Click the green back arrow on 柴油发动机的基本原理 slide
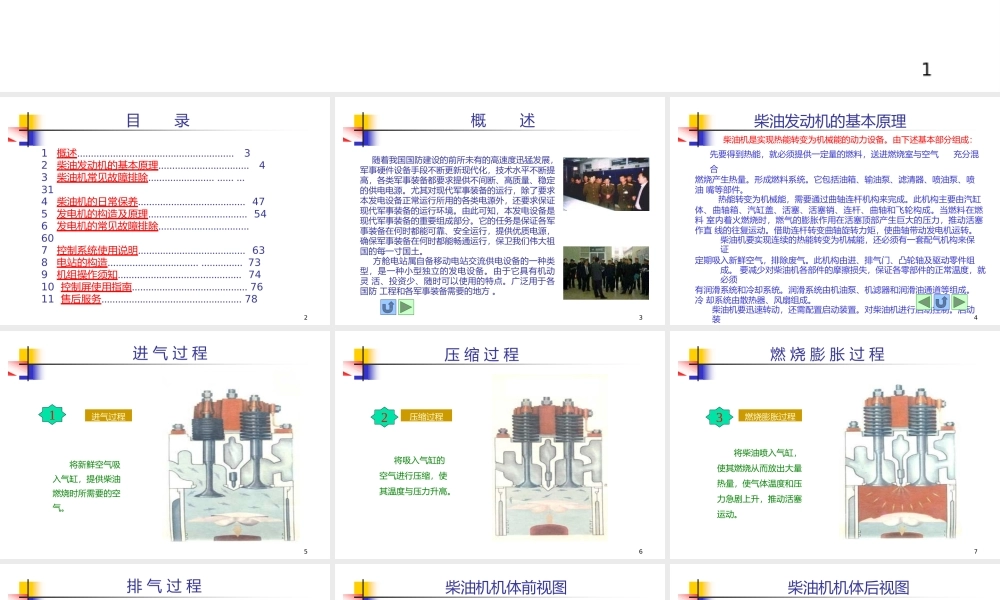 click(x=923, y=302)
